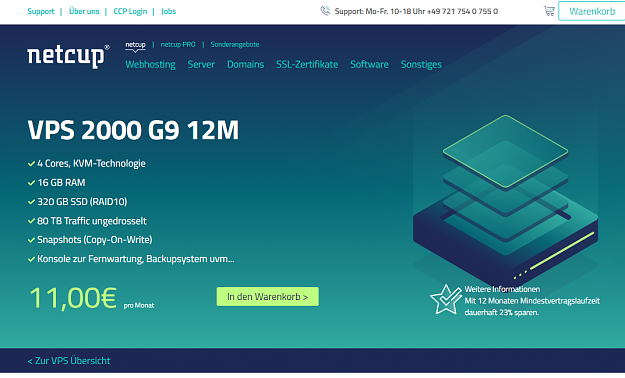Image resolution: width=625 pixels, height=378 pixels.
Task: Open the Software menu
Action: (369, 65)
